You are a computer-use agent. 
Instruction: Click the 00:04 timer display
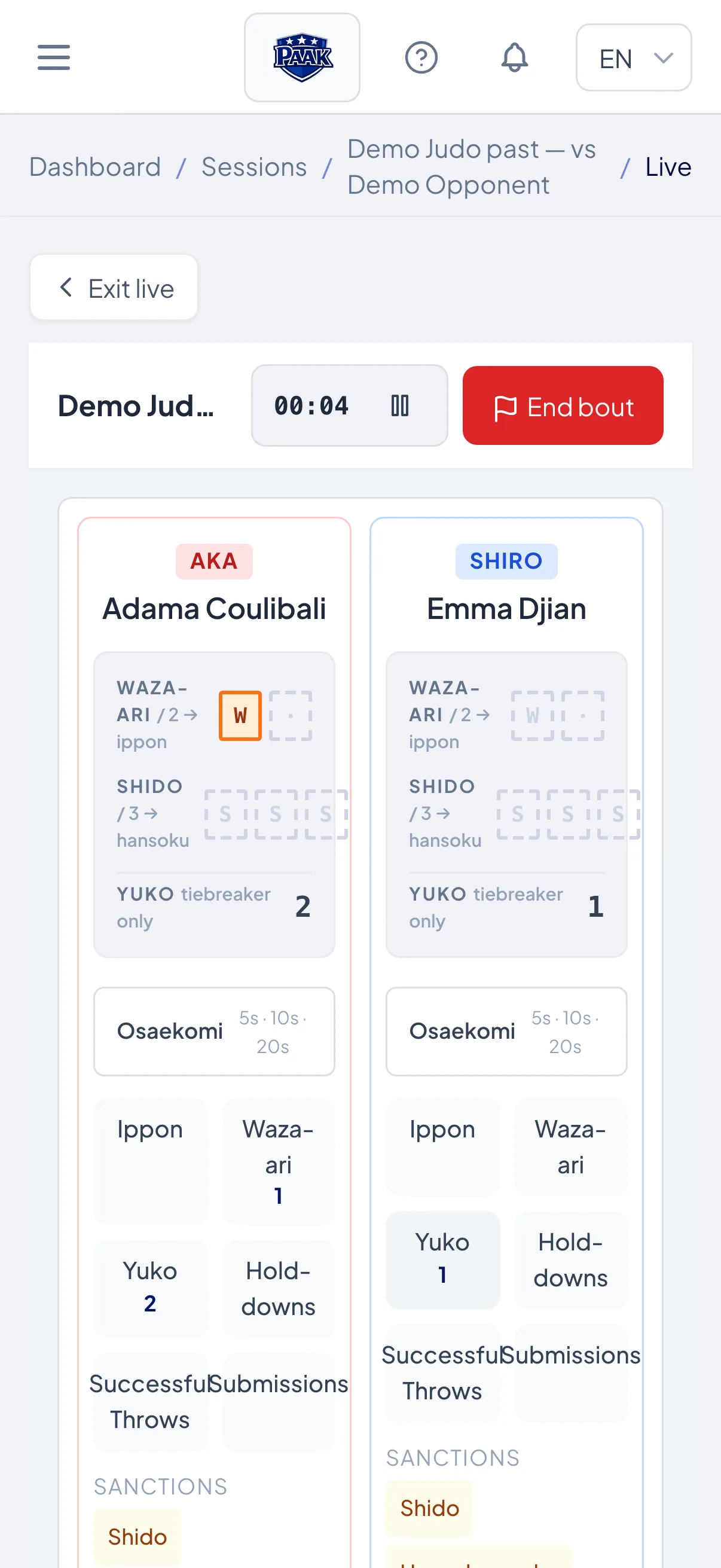311,405
